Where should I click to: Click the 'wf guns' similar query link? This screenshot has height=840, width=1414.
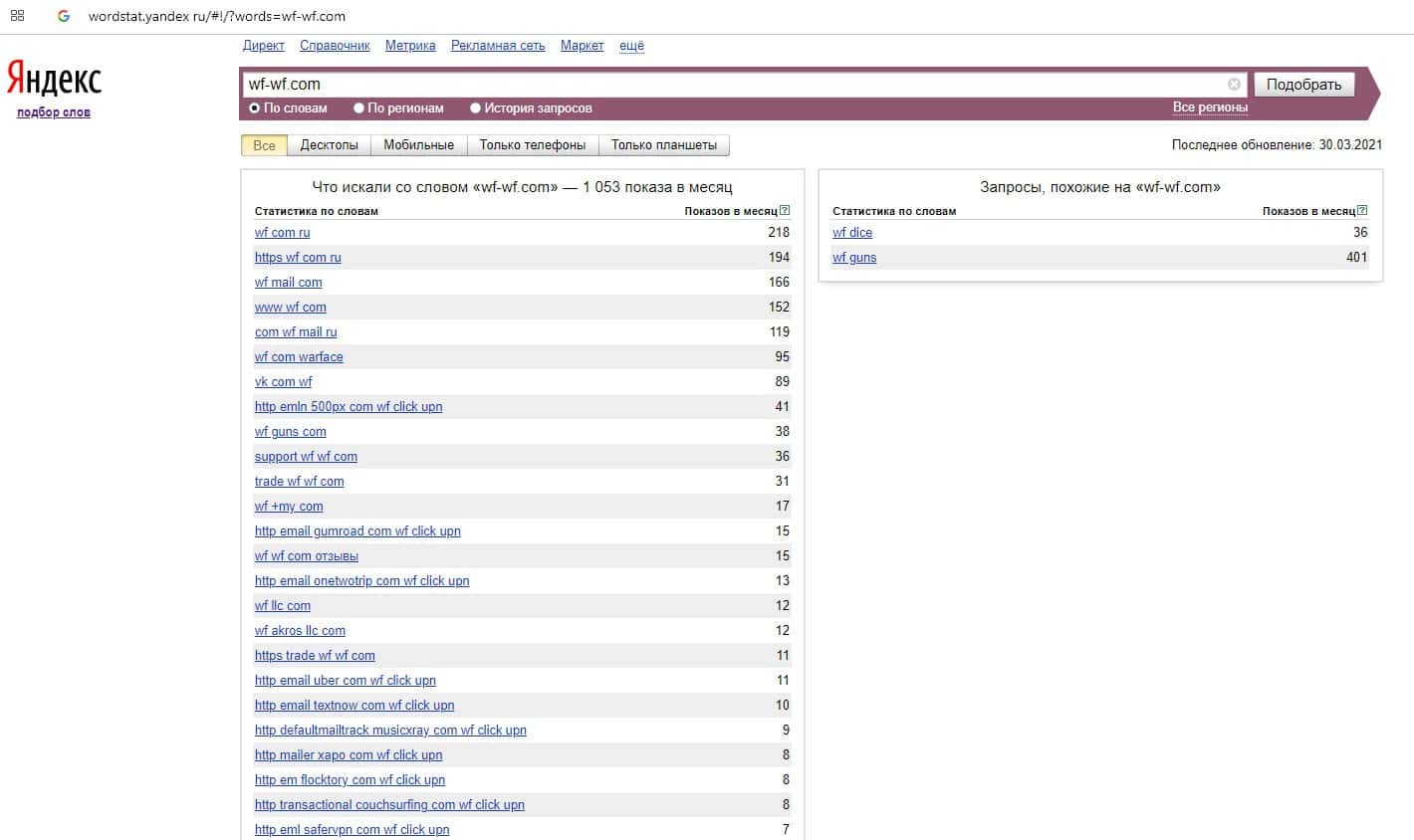[854, 258]
